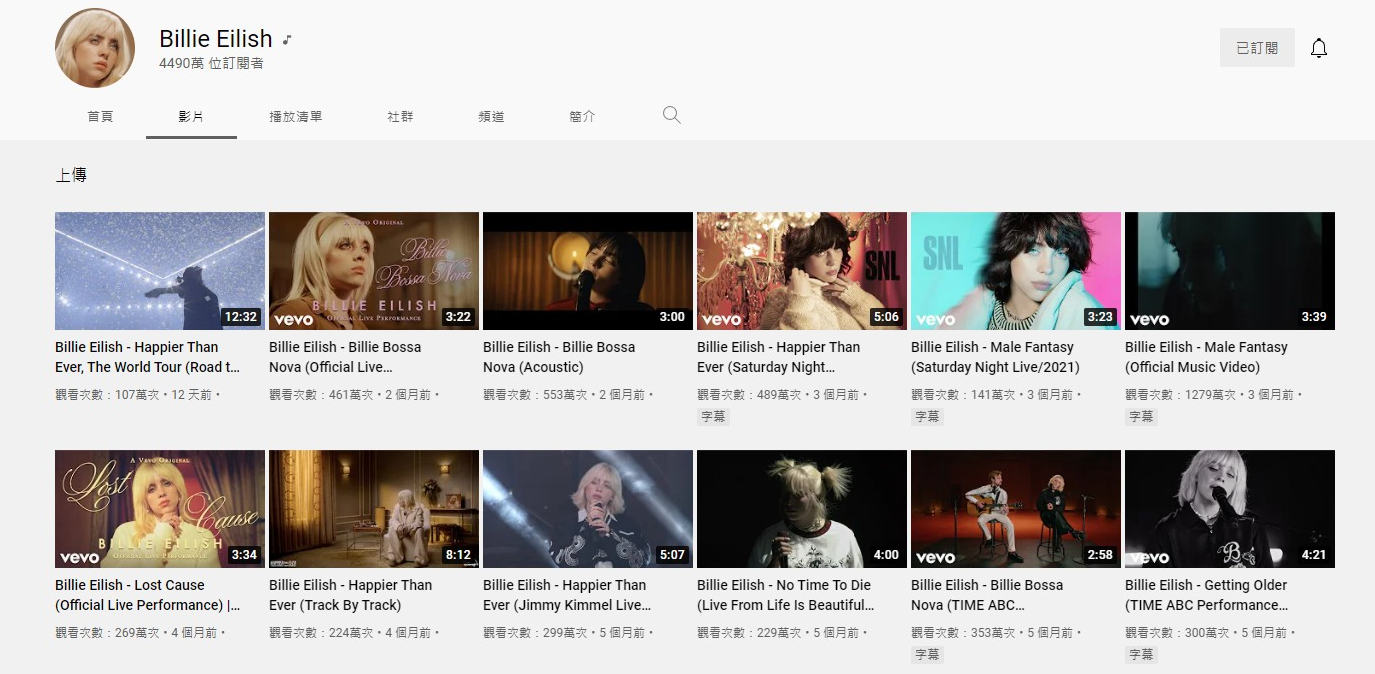
Task: Click the 4490萬 位訂閱者 subscriber count
Action: pyautogui.click(x=211, y=63)
